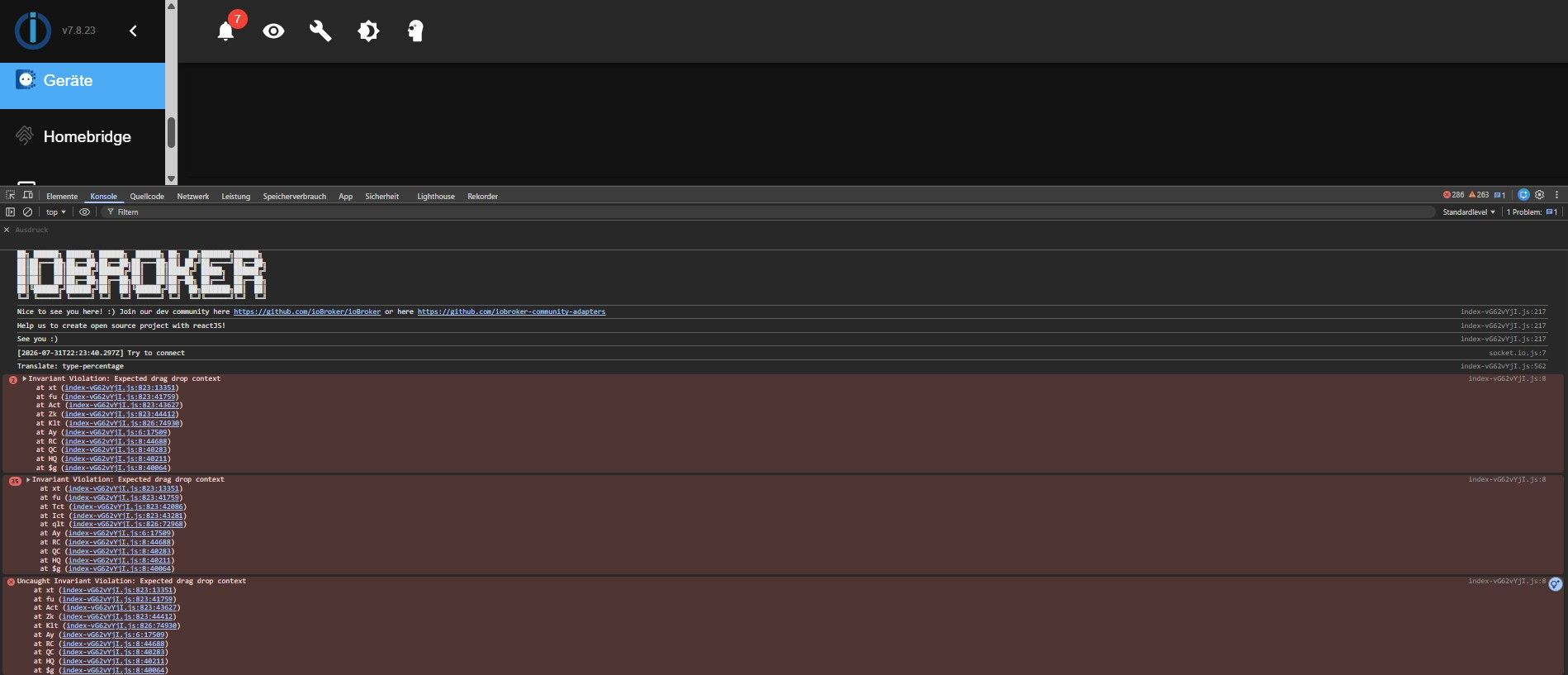Viewport: 1568px width, 675px height.
Task: Clear the console with the ban icon
Action: (27, 212)
